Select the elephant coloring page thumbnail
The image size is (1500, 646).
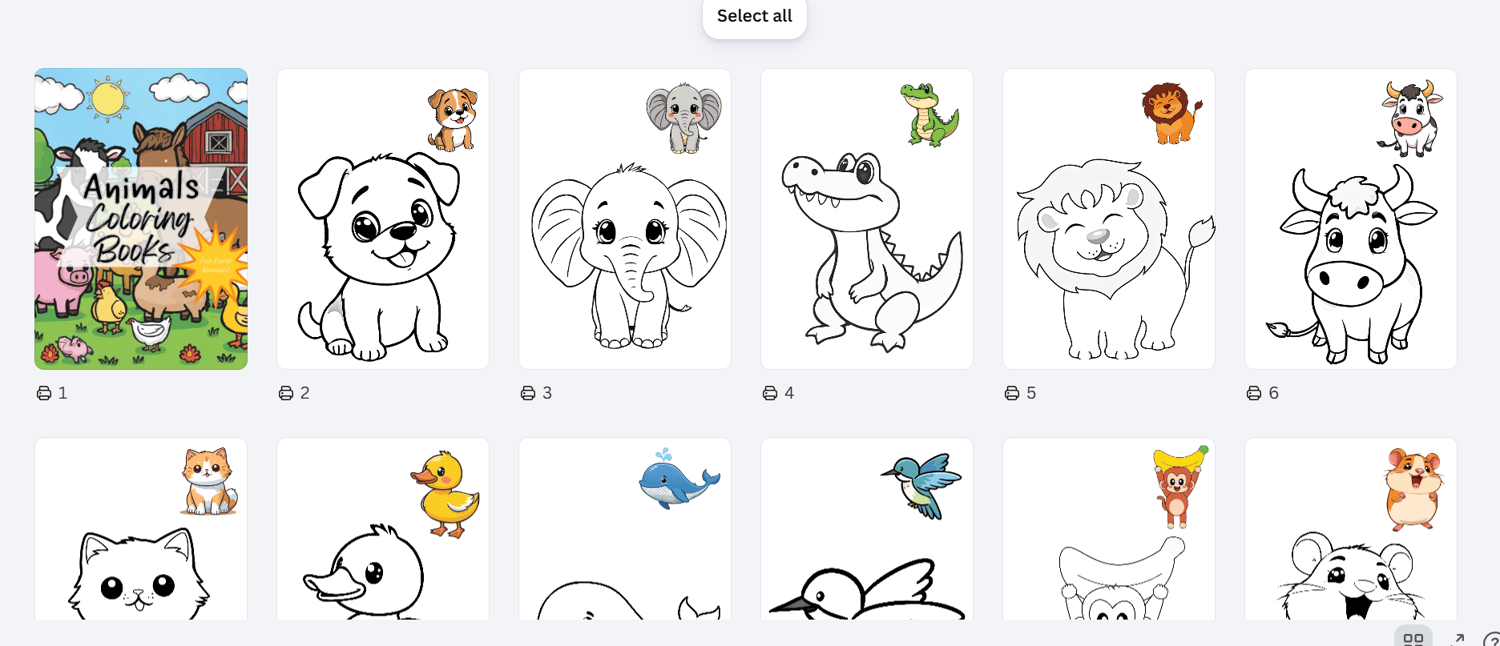tap(625, 219)
